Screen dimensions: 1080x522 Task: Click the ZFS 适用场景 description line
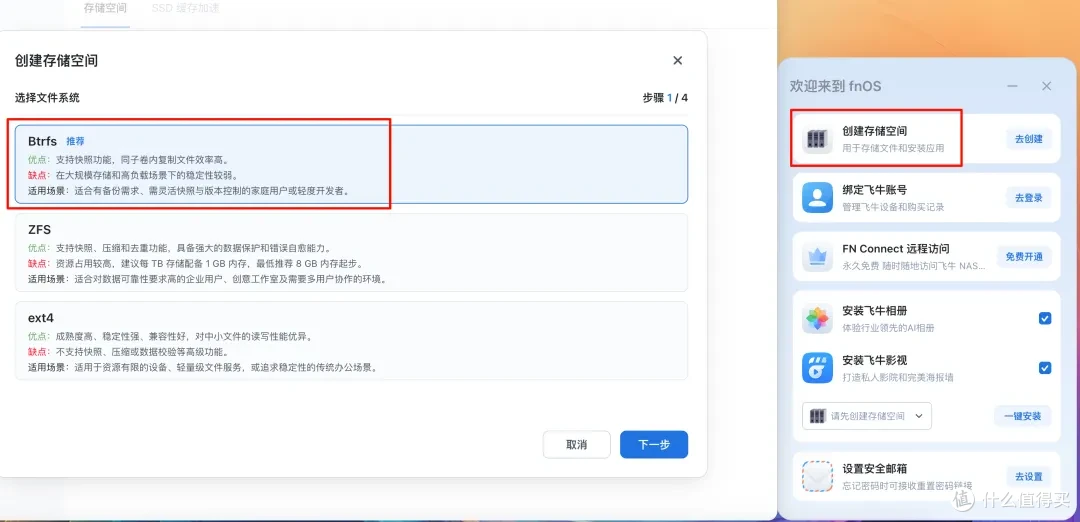[x=207, y=280]
